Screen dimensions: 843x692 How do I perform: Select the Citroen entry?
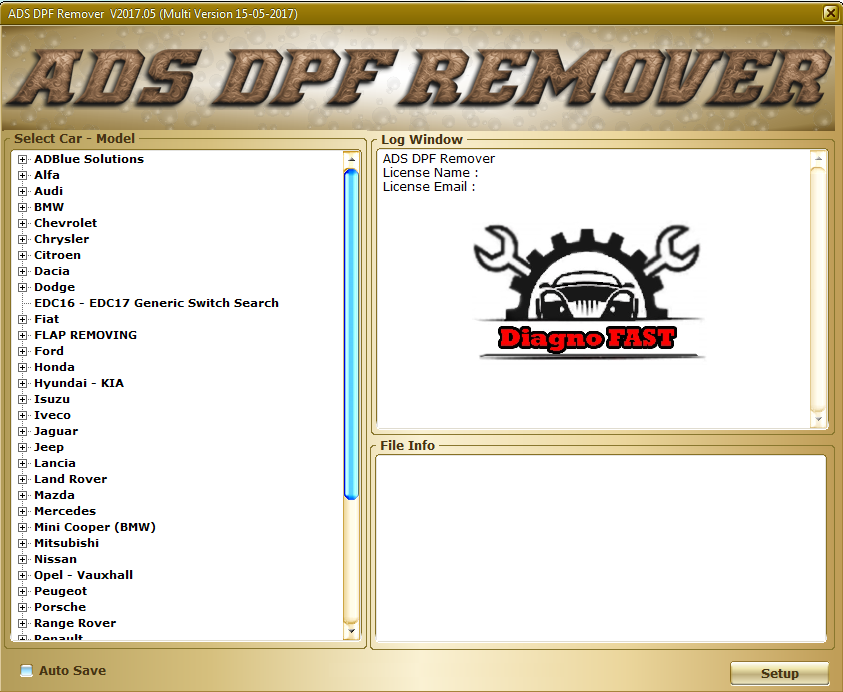coord(58,255)
